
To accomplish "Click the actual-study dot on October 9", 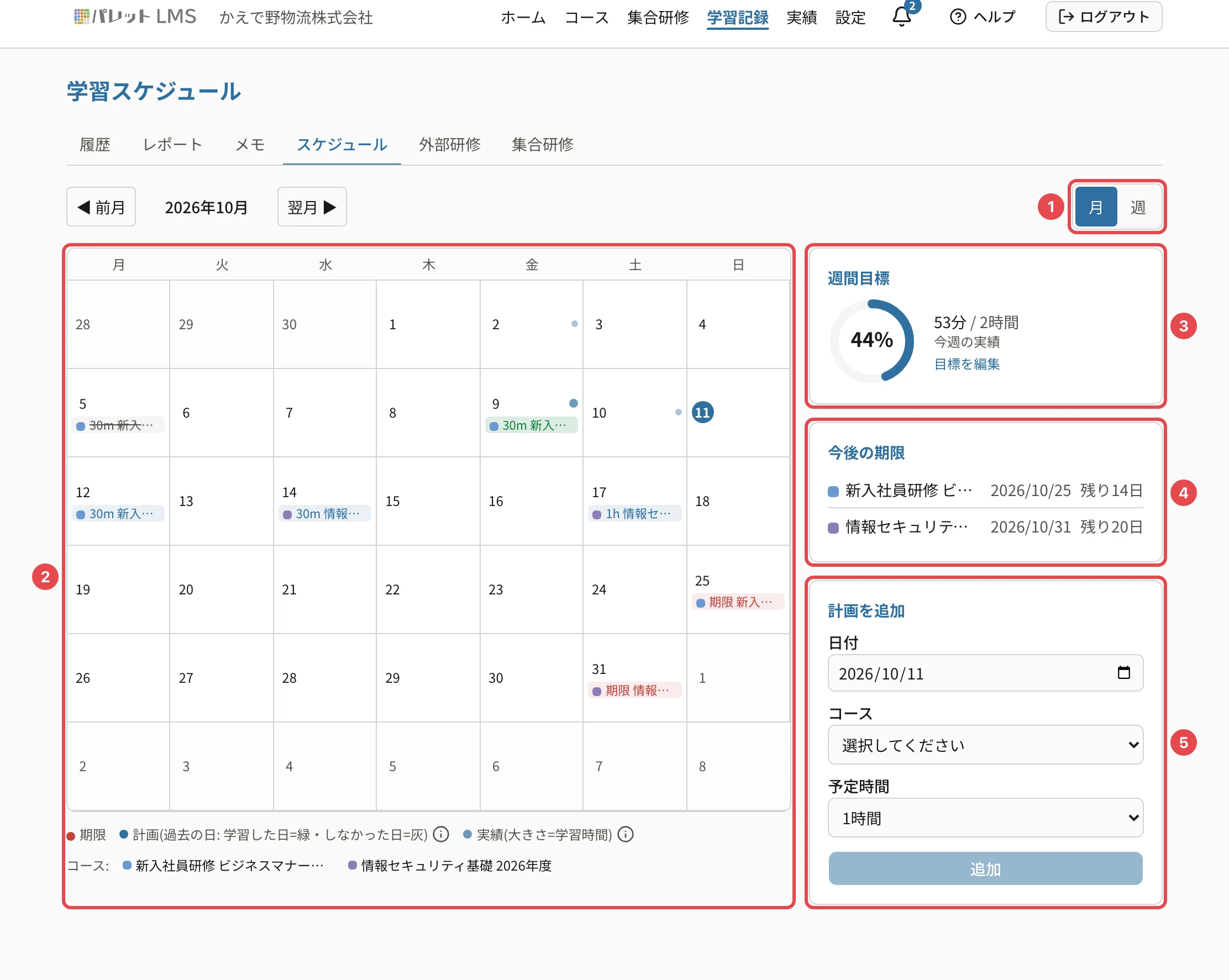I will tap(574, 403).
